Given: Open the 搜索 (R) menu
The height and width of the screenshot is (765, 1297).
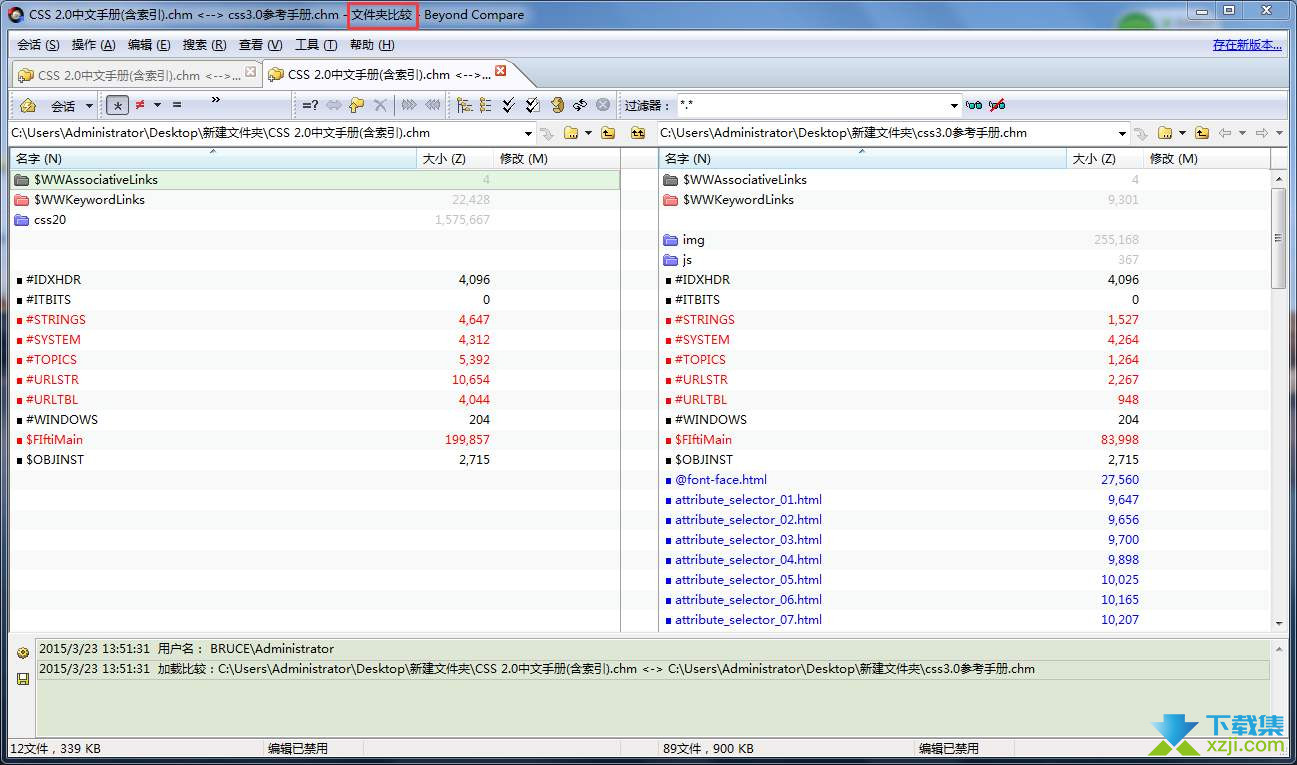Looking at the screenshot, I should pyautogui.click(x=204, y=45).
